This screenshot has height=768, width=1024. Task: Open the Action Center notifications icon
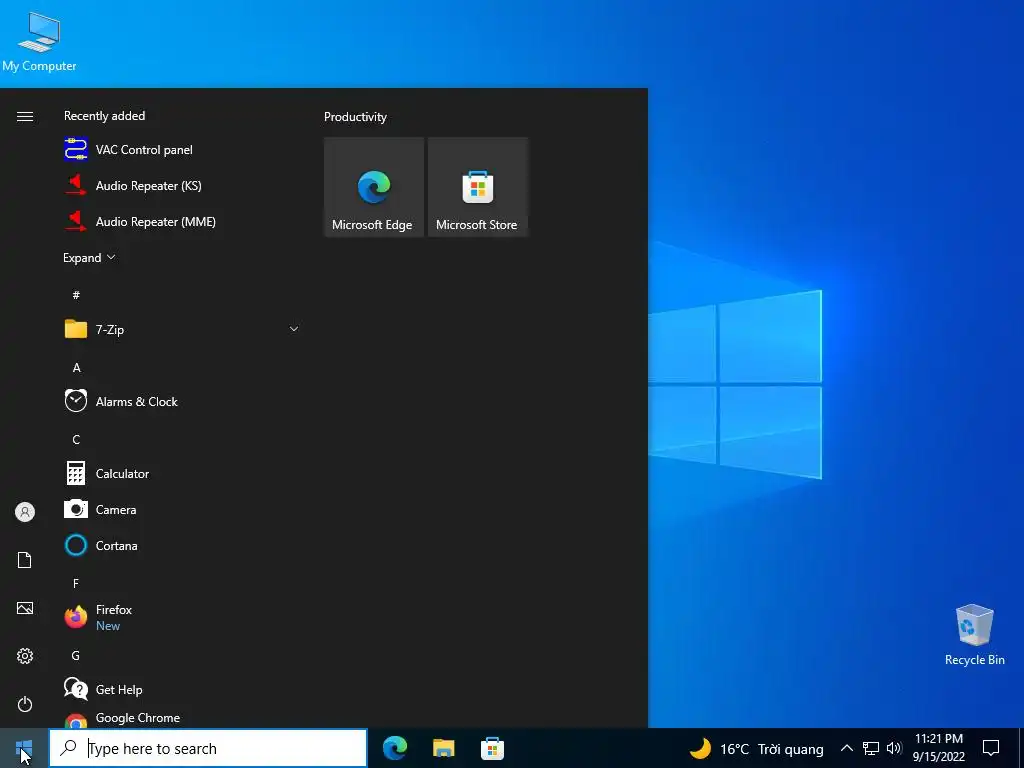[991, 748]
